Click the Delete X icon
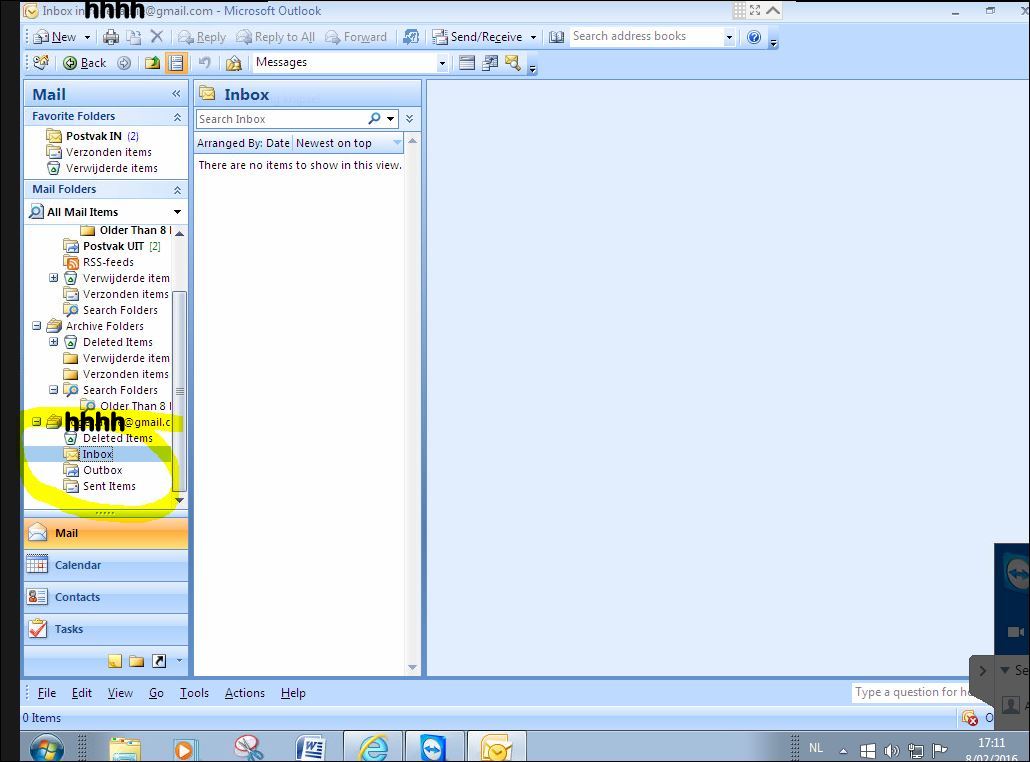Screen dimensions: 1030x762 (156, 37)
